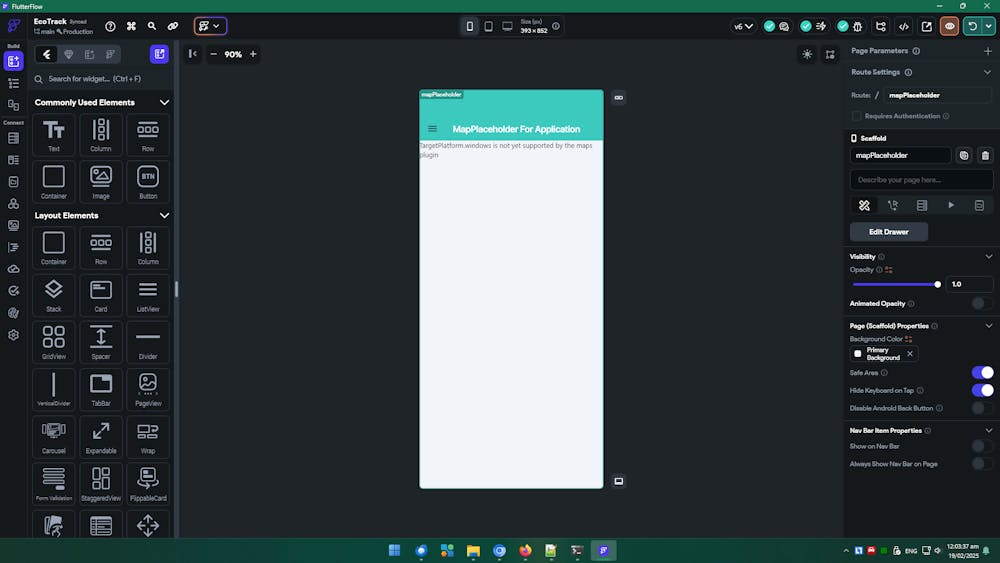
Task: Toggle the preview eye button
Action: point(950,26)
